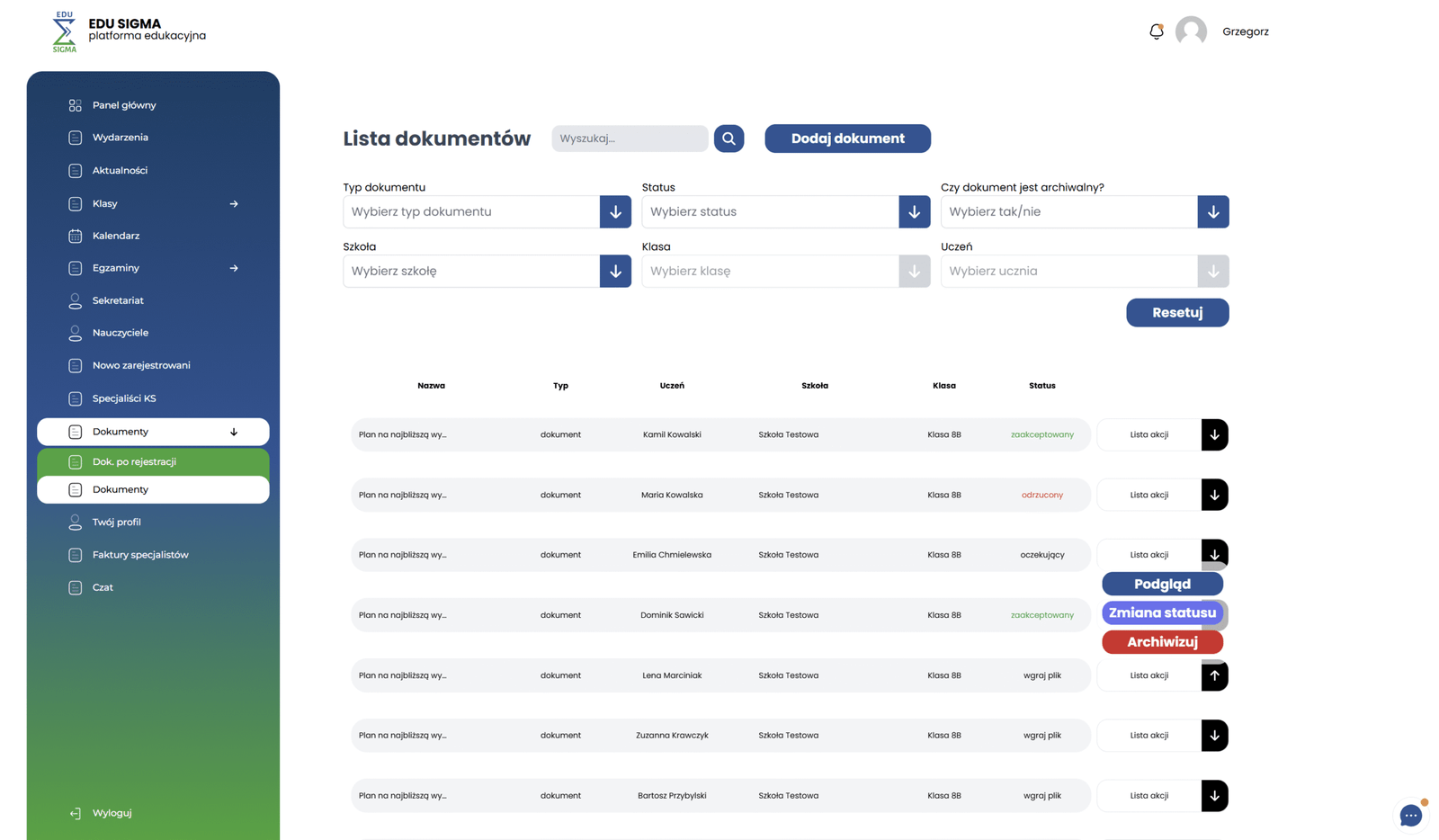Click the EDU SIGMA logo
Screen dimensions: 1439x840
[x=65, y=31]
